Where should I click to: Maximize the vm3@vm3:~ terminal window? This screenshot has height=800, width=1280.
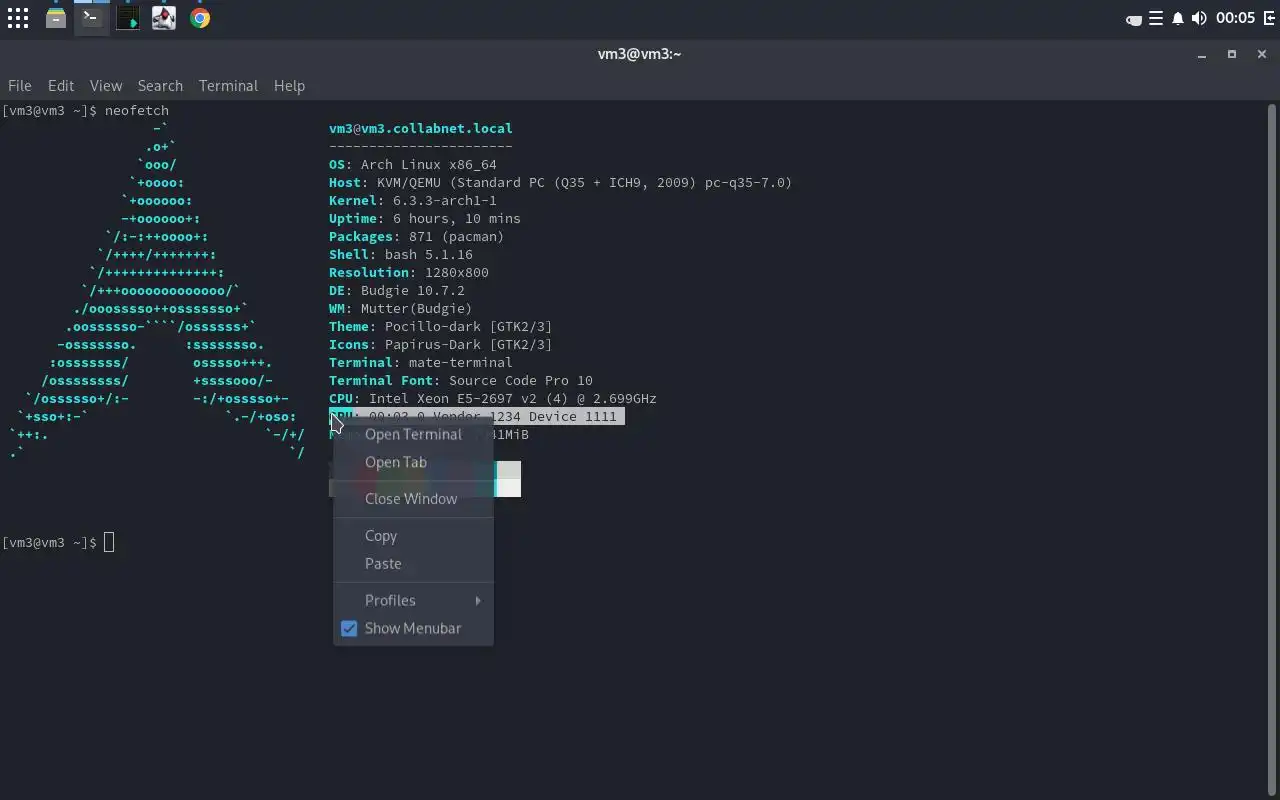coord(1231,54)
